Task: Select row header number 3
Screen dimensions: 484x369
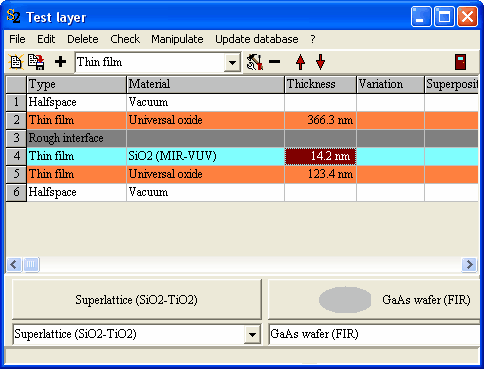Action: (x=16, y=138)
